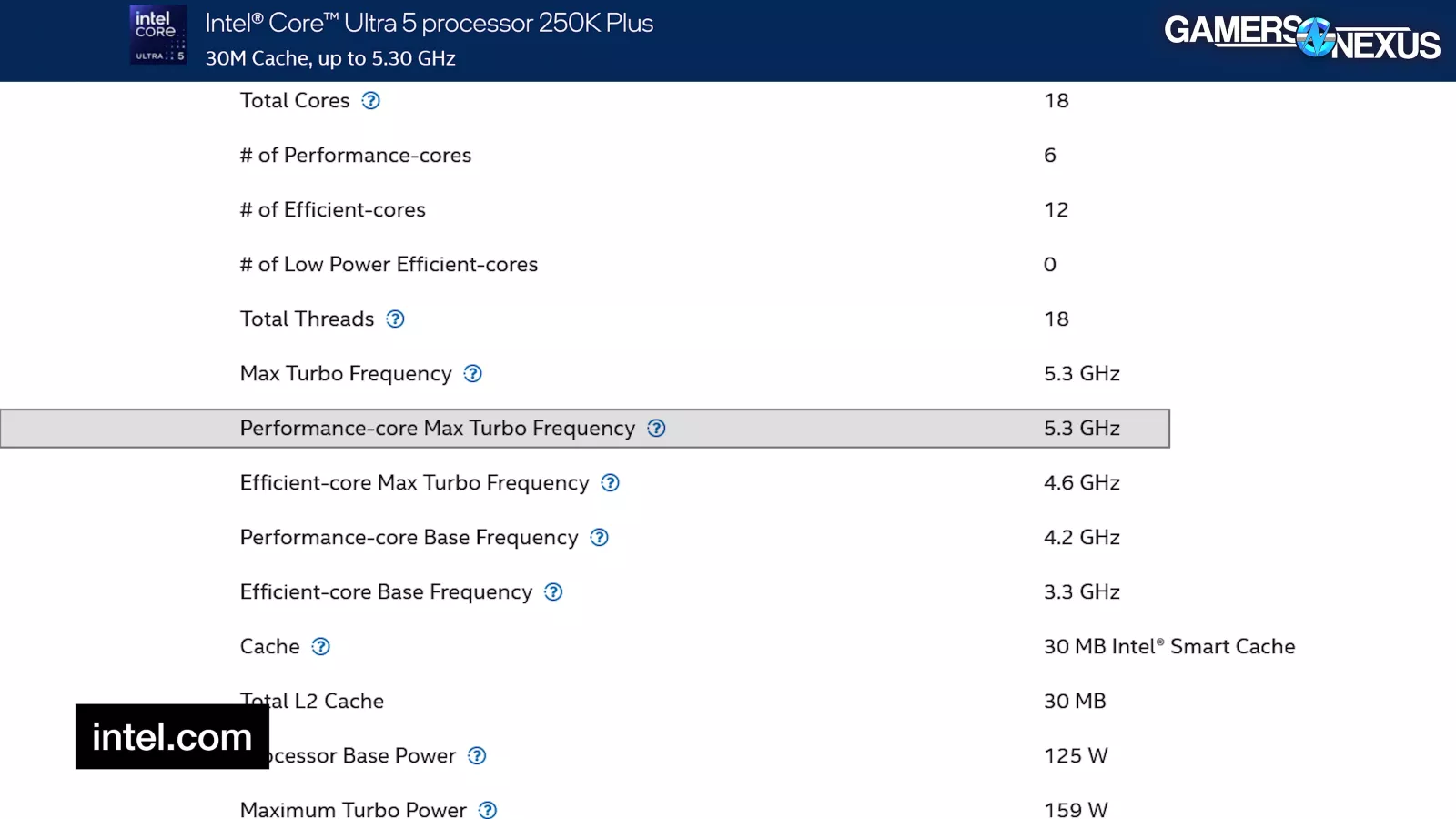The width and height of the screenshot is (1456, 819).
Task: Click the '# of Efficient-cores' label
Action: 332,210
